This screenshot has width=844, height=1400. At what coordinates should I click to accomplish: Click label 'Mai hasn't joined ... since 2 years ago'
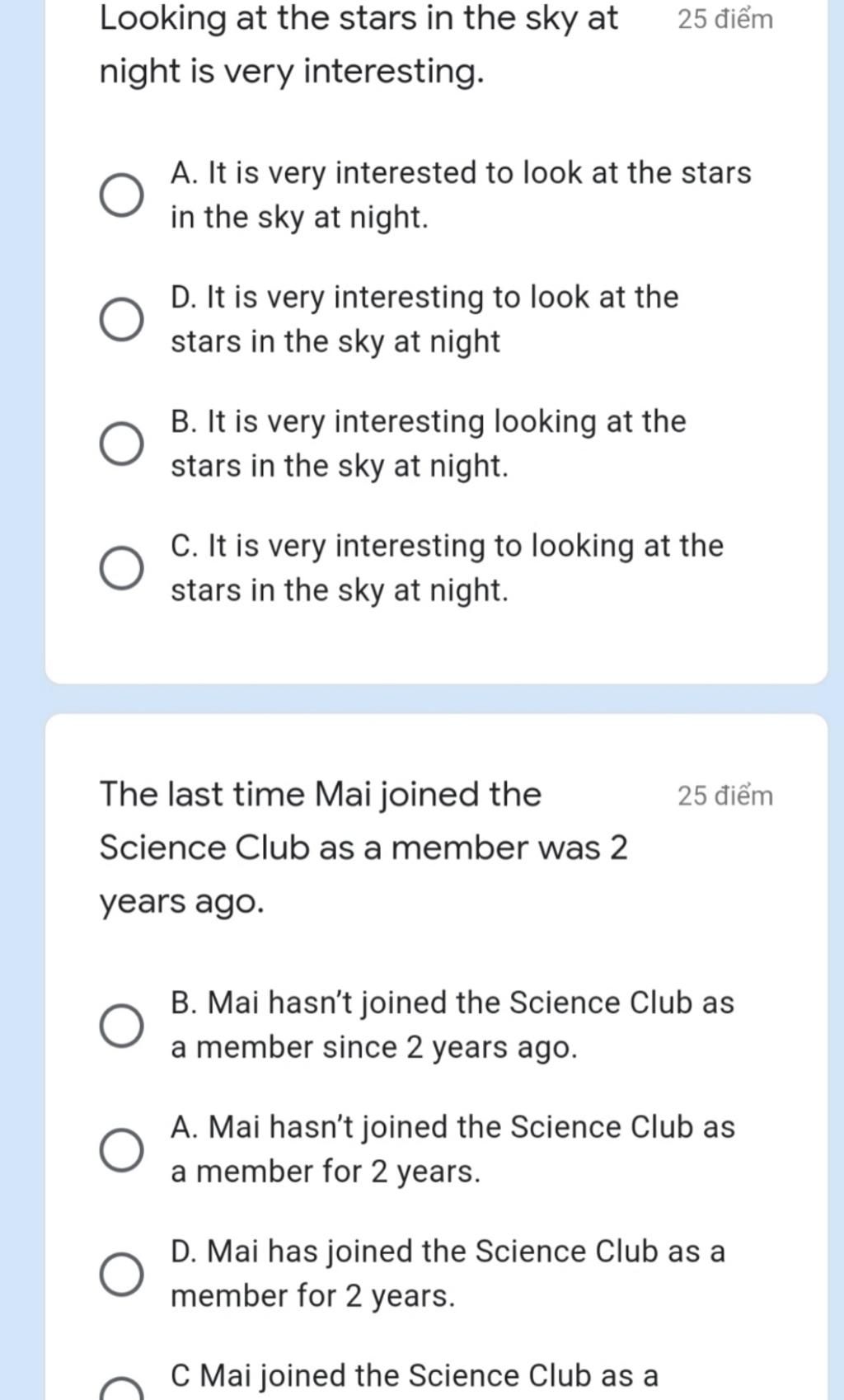tap(452, 1026)
